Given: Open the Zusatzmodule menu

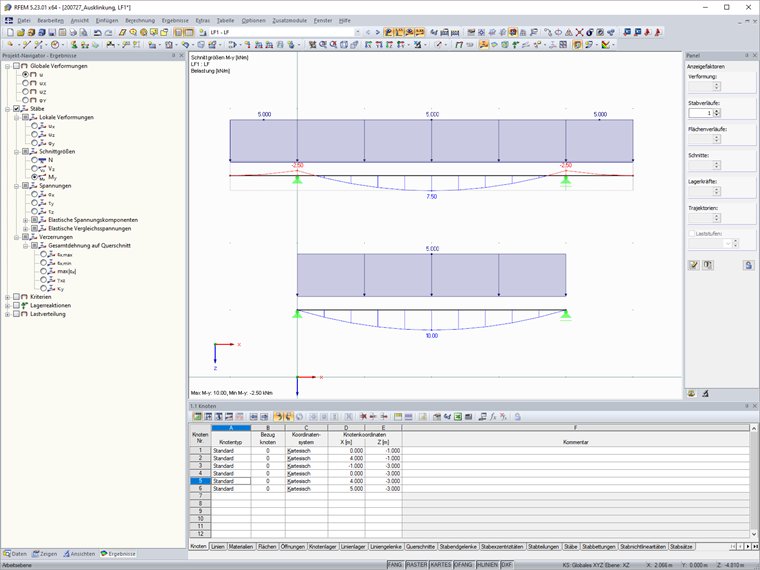Looking at the screenshot, I should pyautogui.click(x=289, y=20).
